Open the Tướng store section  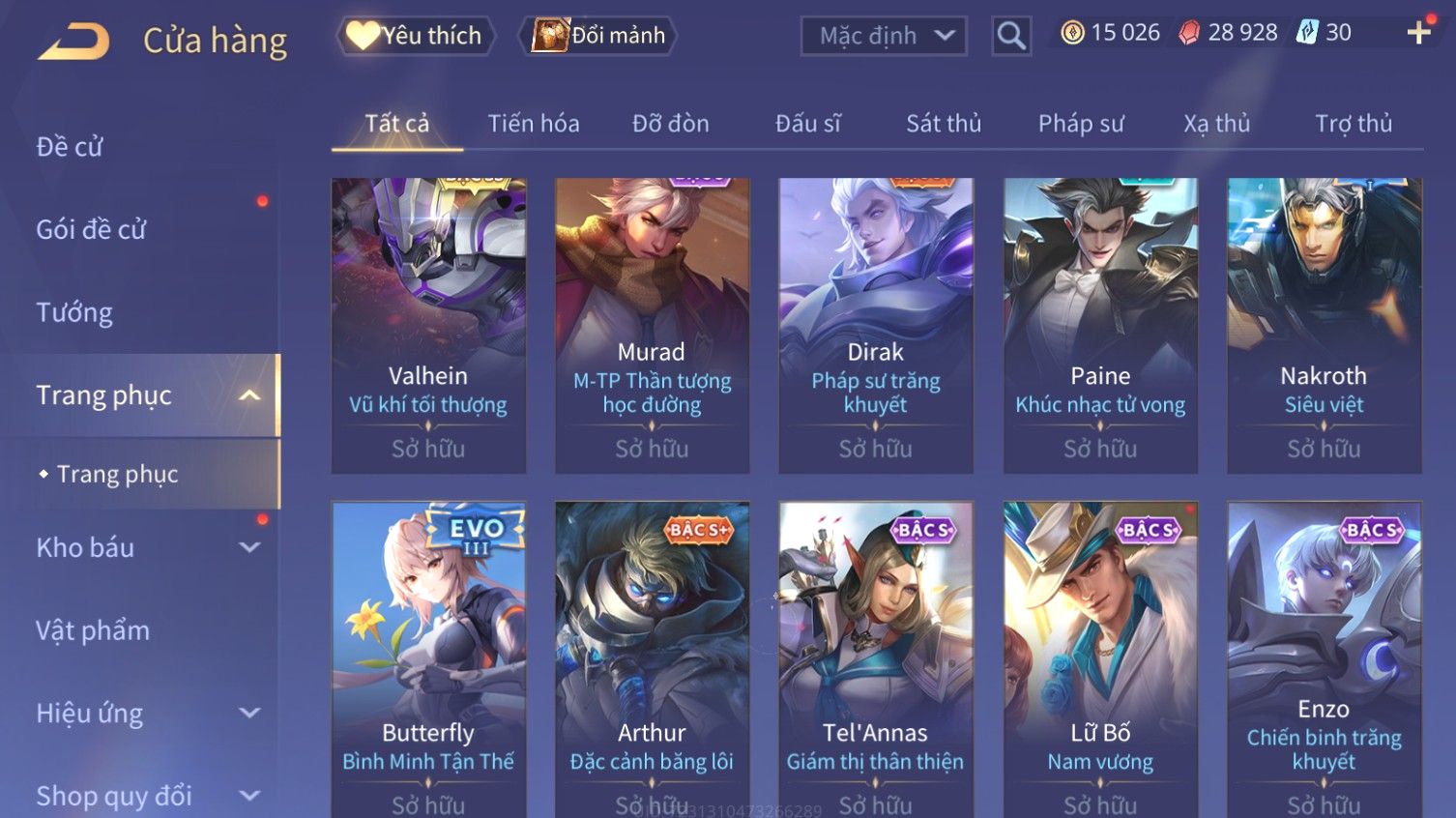click(x=74, y=313)
